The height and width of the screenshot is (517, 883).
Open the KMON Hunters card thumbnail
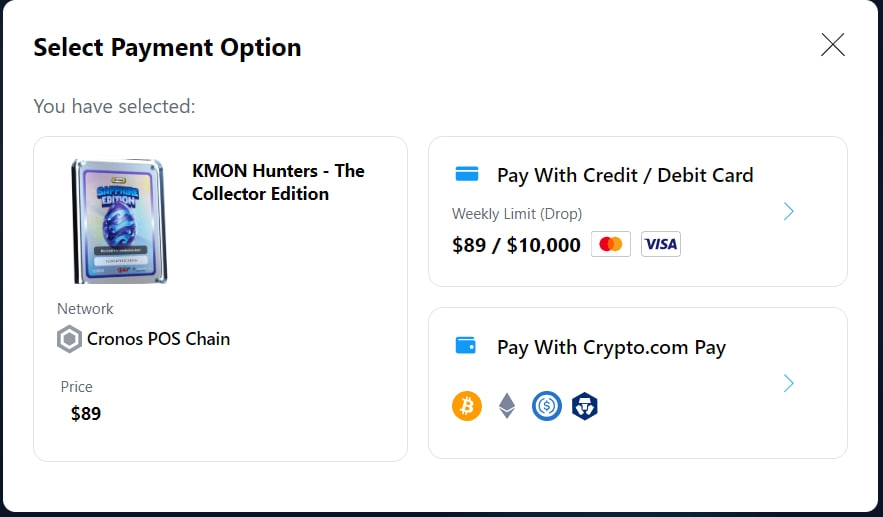coord(119,220)
